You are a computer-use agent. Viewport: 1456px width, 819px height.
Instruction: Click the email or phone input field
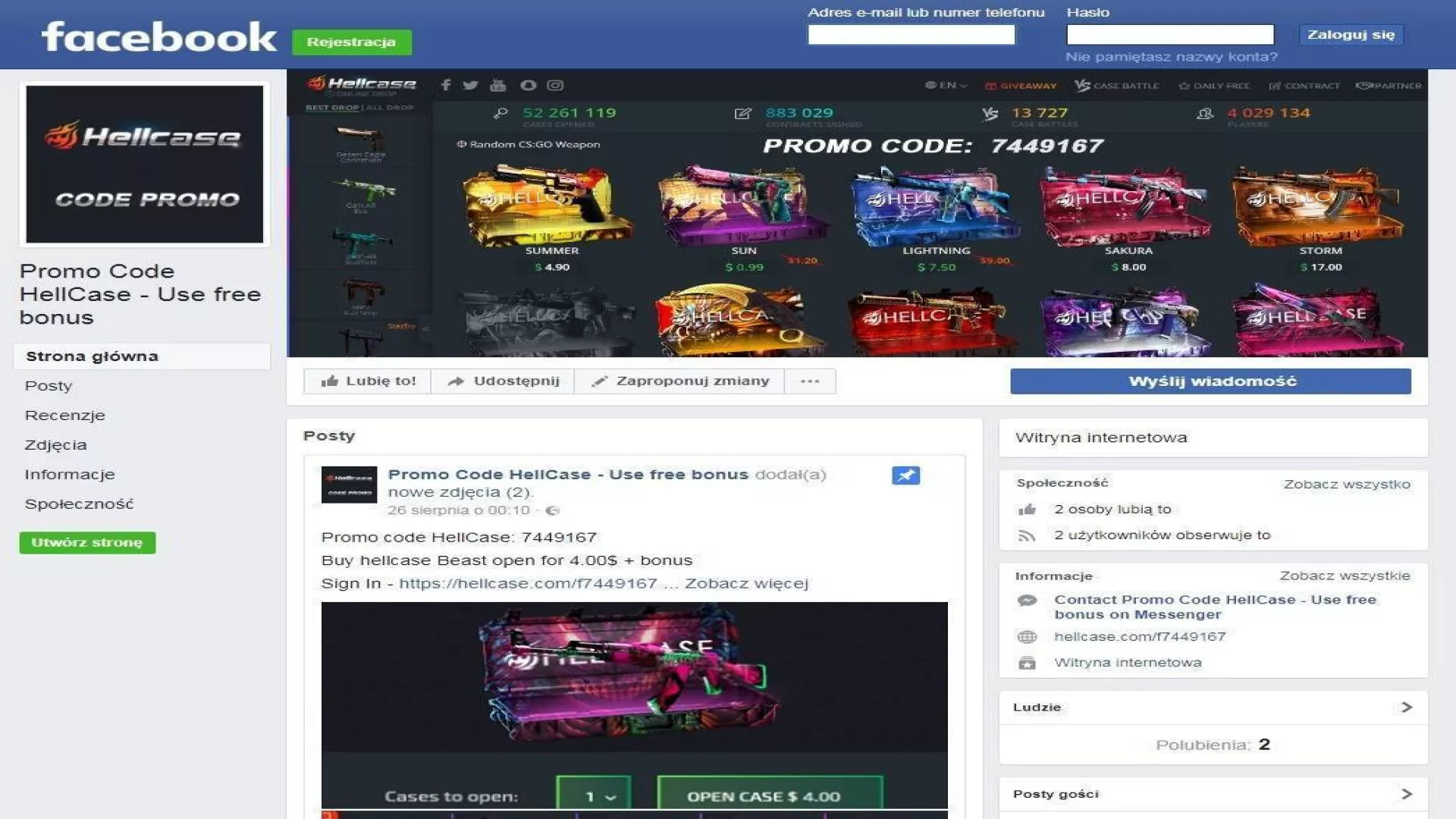(911, 35)
